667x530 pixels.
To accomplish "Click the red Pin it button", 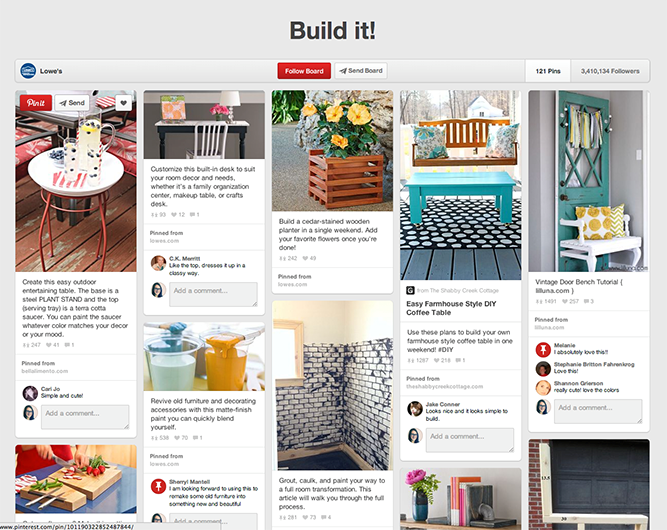I will click(36, 103).
